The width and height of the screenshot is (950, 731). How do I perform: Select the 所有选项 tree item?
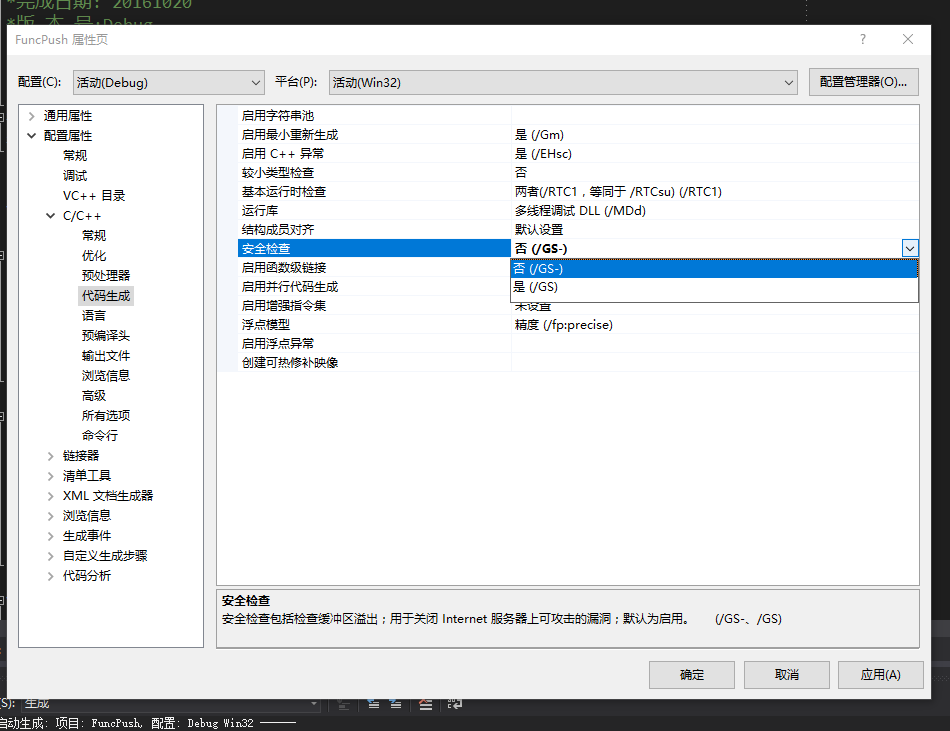tap(106, 415)
